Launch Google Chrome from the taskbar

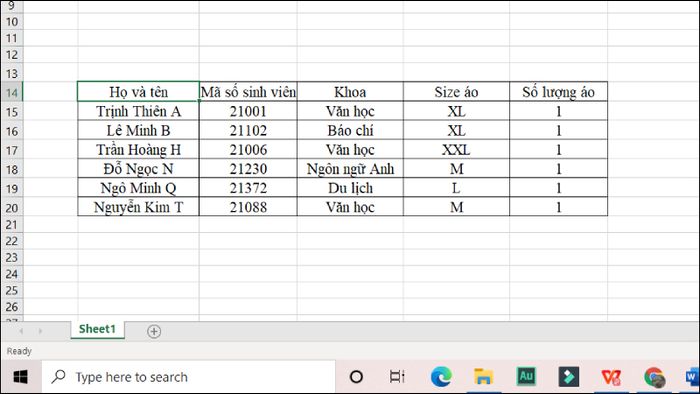tap(654, 377)
